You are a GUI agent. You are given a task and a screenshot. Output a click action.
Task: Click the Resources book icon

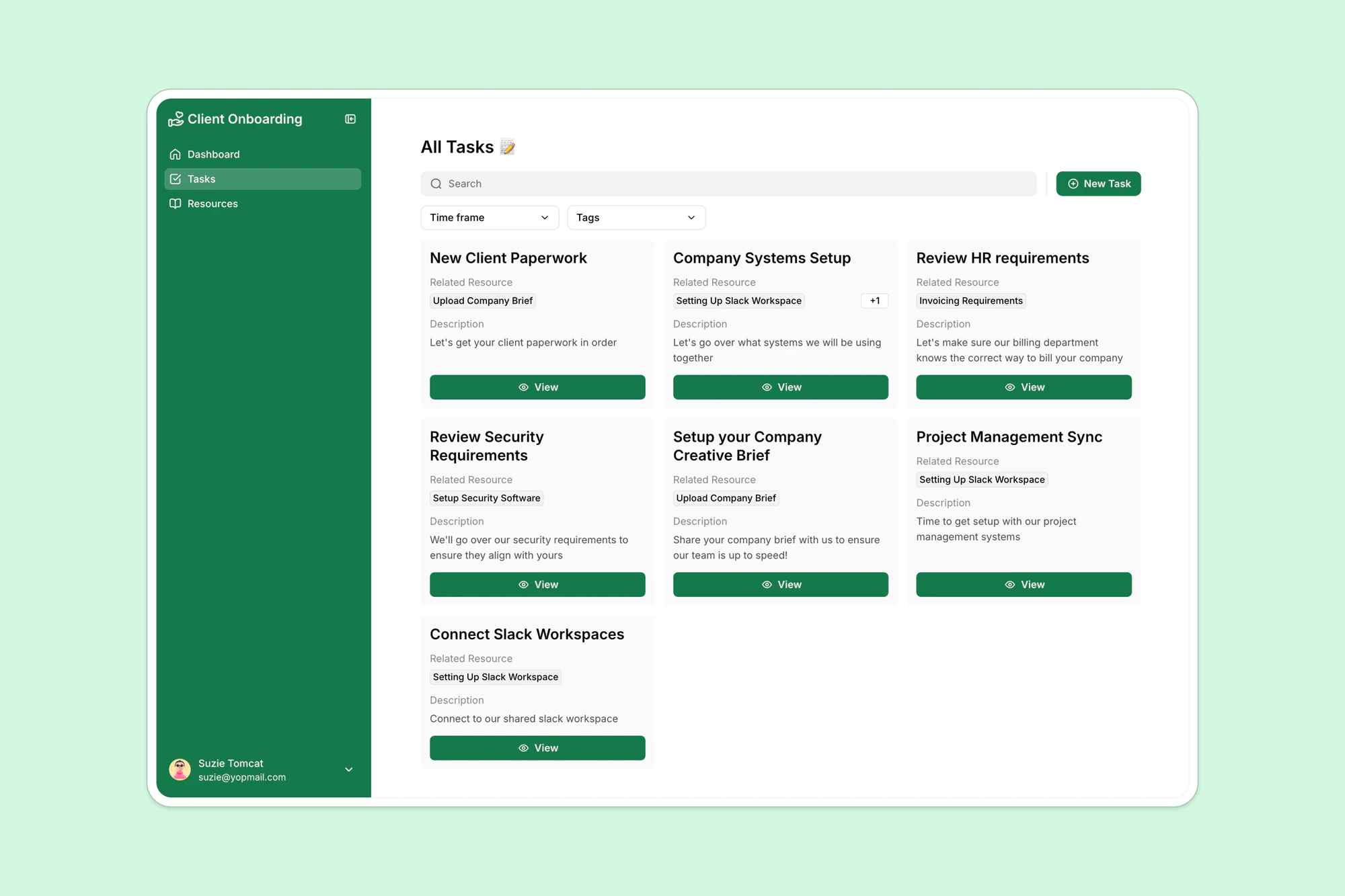[x=176, y=204]
